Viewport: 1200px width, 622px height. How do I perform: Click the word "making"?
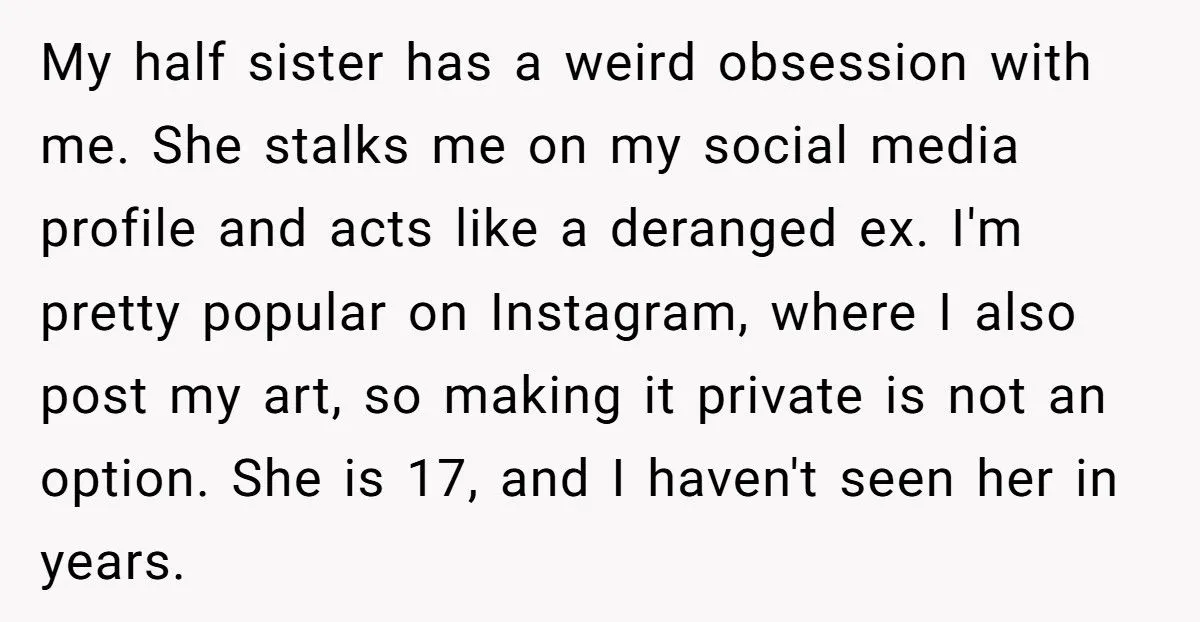tap(523, 399)
